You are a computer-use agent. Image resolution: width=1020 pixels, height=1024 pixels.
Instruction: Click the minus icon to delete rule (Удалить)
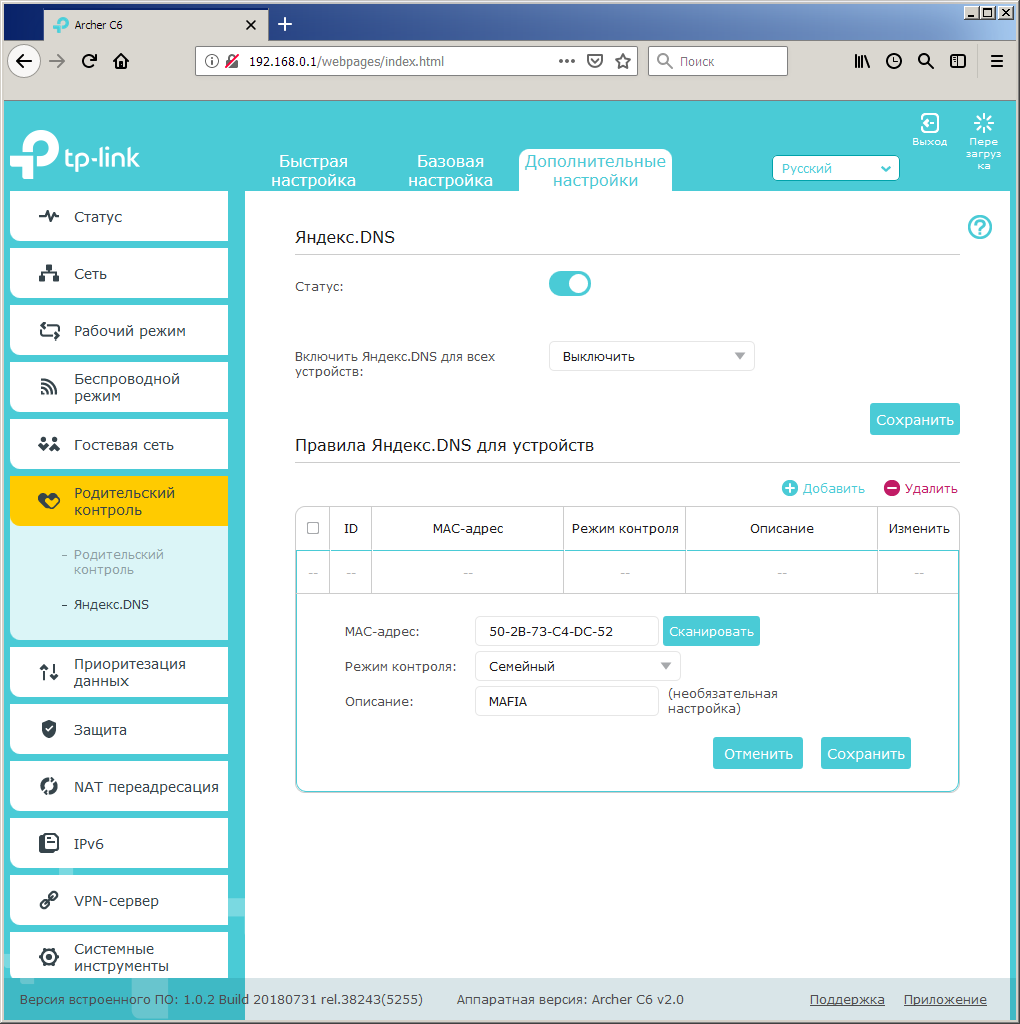pos(892,488)
